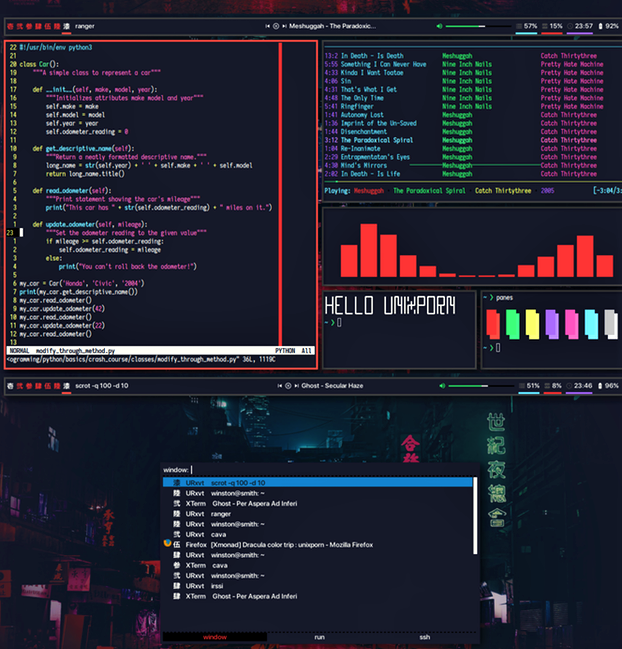Mute via speaker icon in scrot bar
This screenshot has width=622, height=649.
442,386
